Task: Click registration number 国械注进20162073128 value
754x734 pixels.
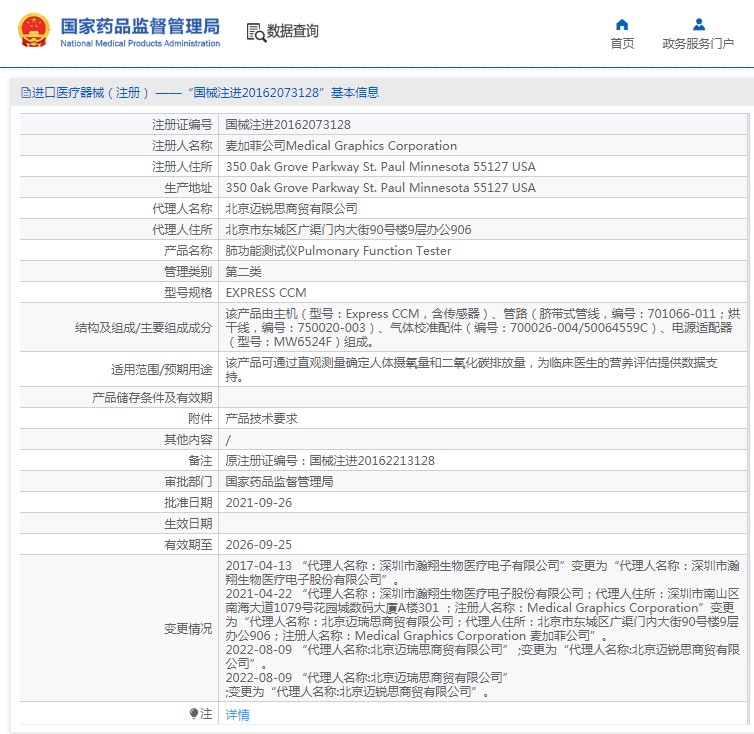Action: tap(288, 125)
